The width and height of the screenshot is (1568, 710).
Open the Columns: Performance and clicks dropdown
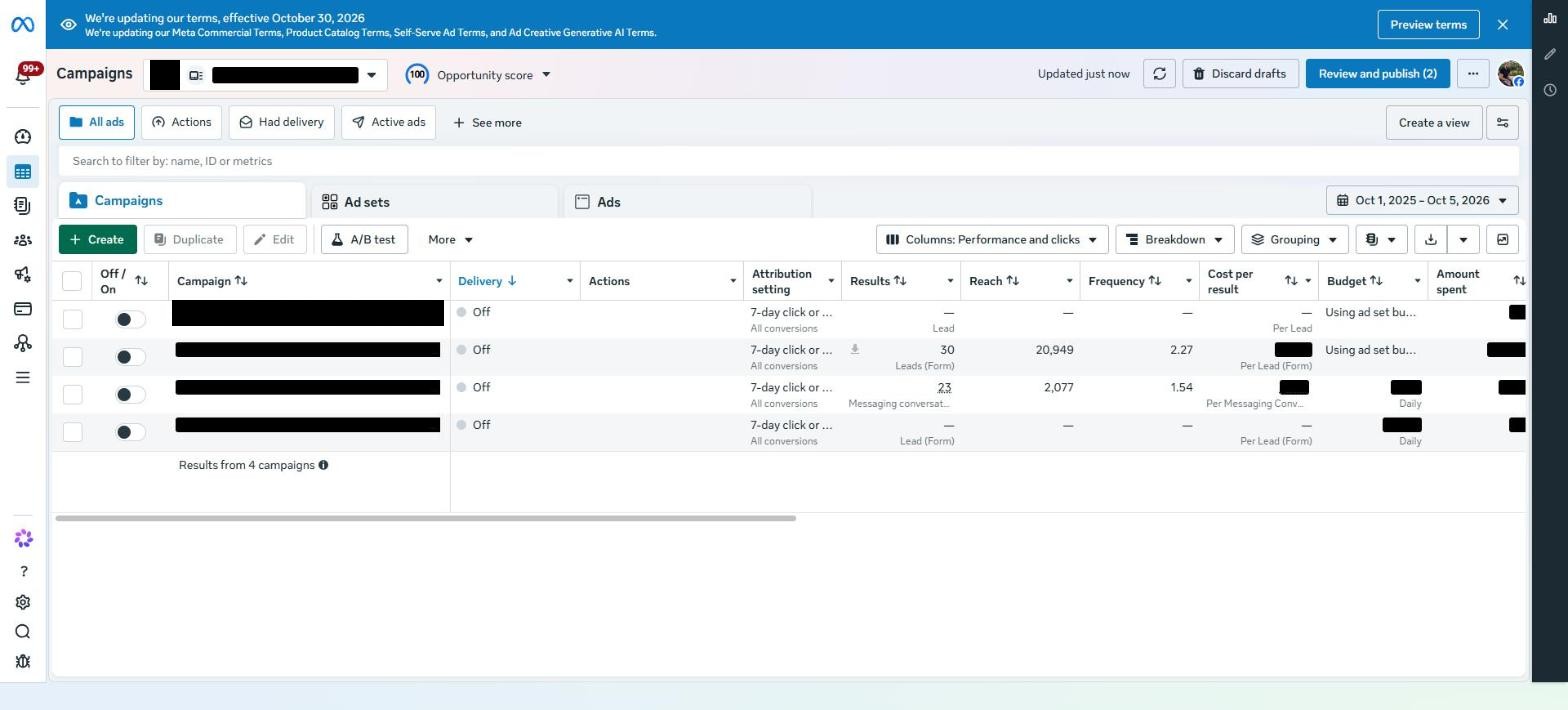[991, 240]
